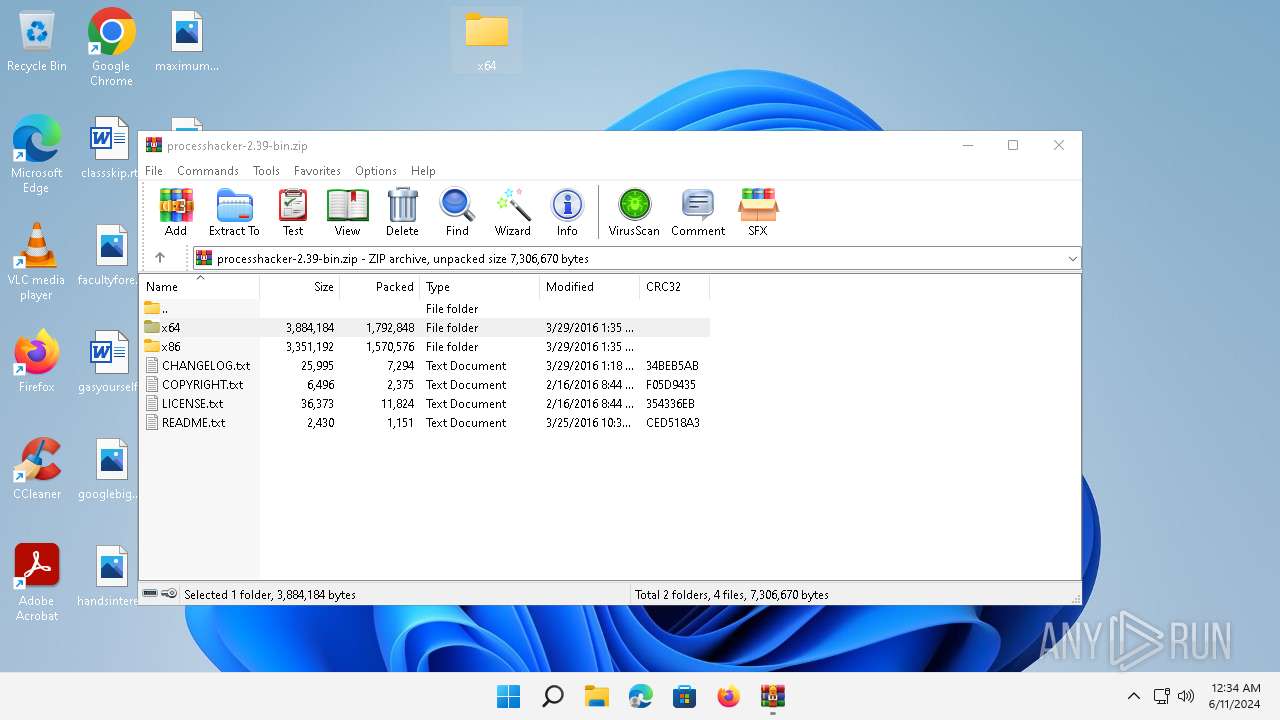
Task: Click the SFX toolbar icon
Action: tap(758, 212)
